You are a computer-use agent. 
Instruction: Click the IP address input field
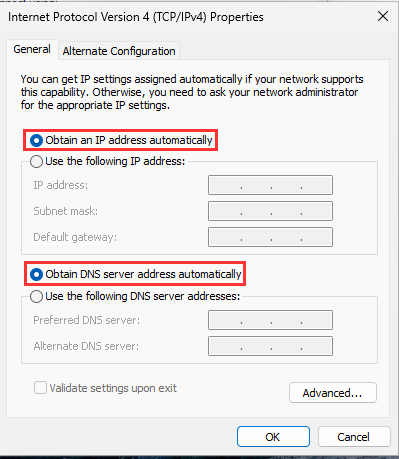coord(270,185)
